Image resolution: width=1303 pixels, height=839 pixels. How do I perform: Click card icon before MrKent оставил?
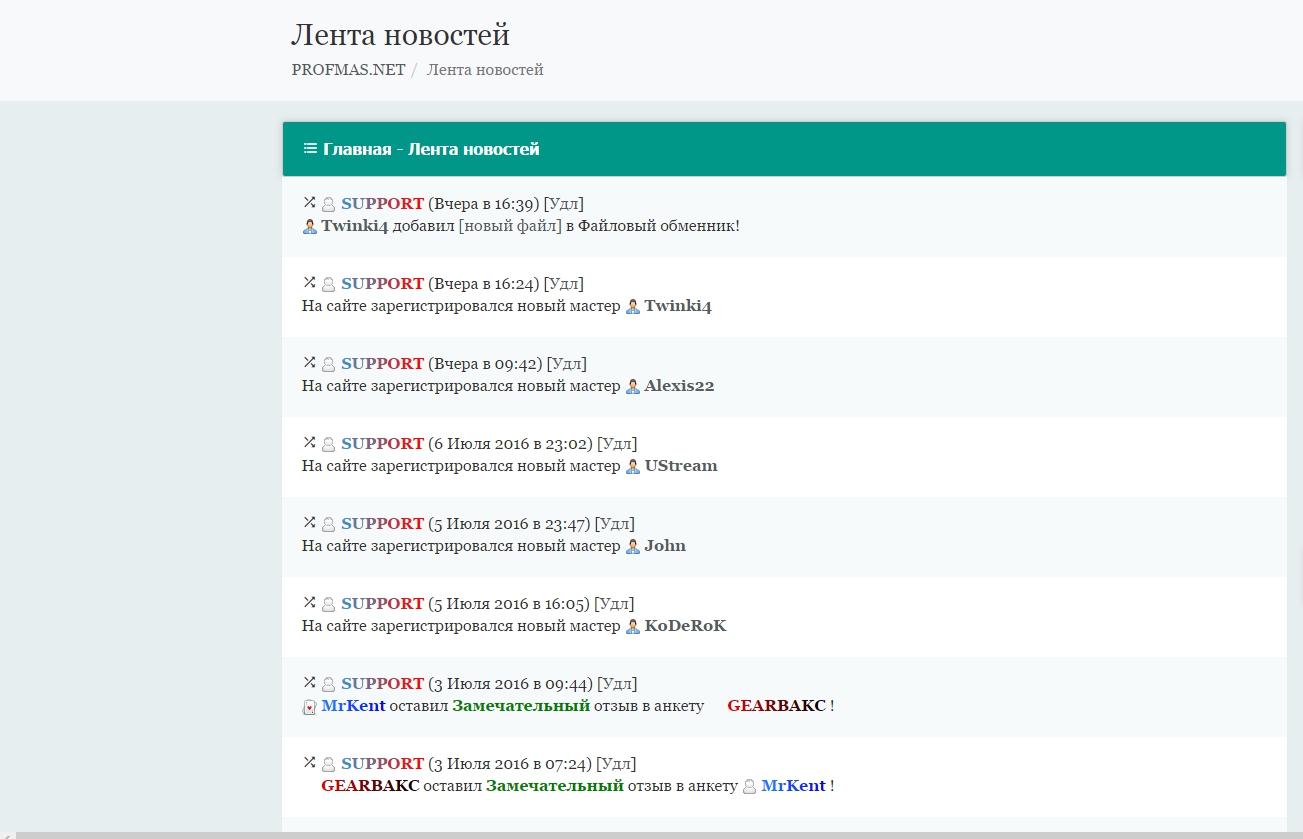pos(309,707)
